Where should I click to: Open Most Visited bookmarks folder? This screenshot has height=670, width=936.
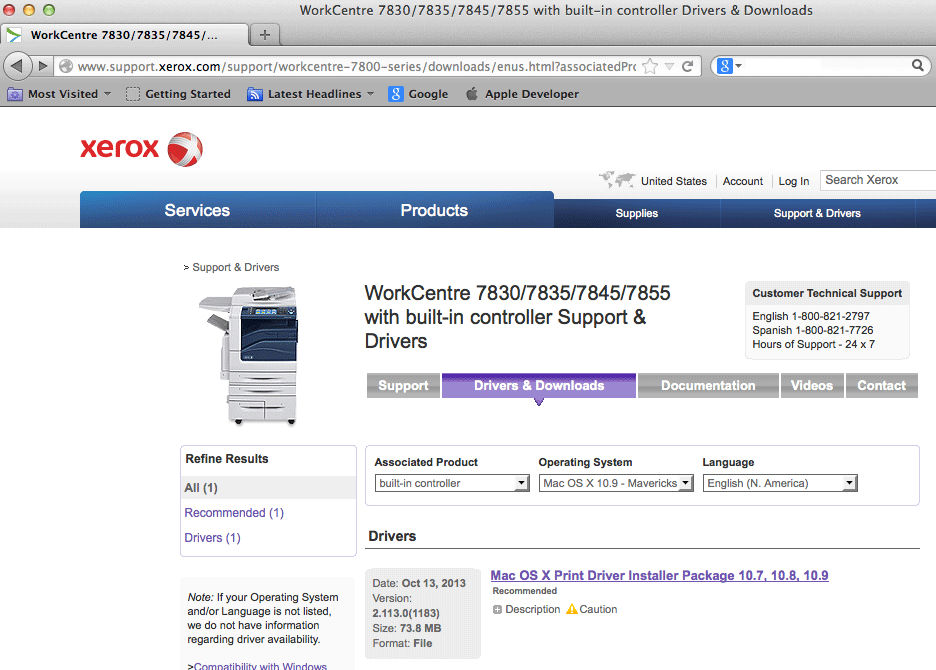(58, 94)
